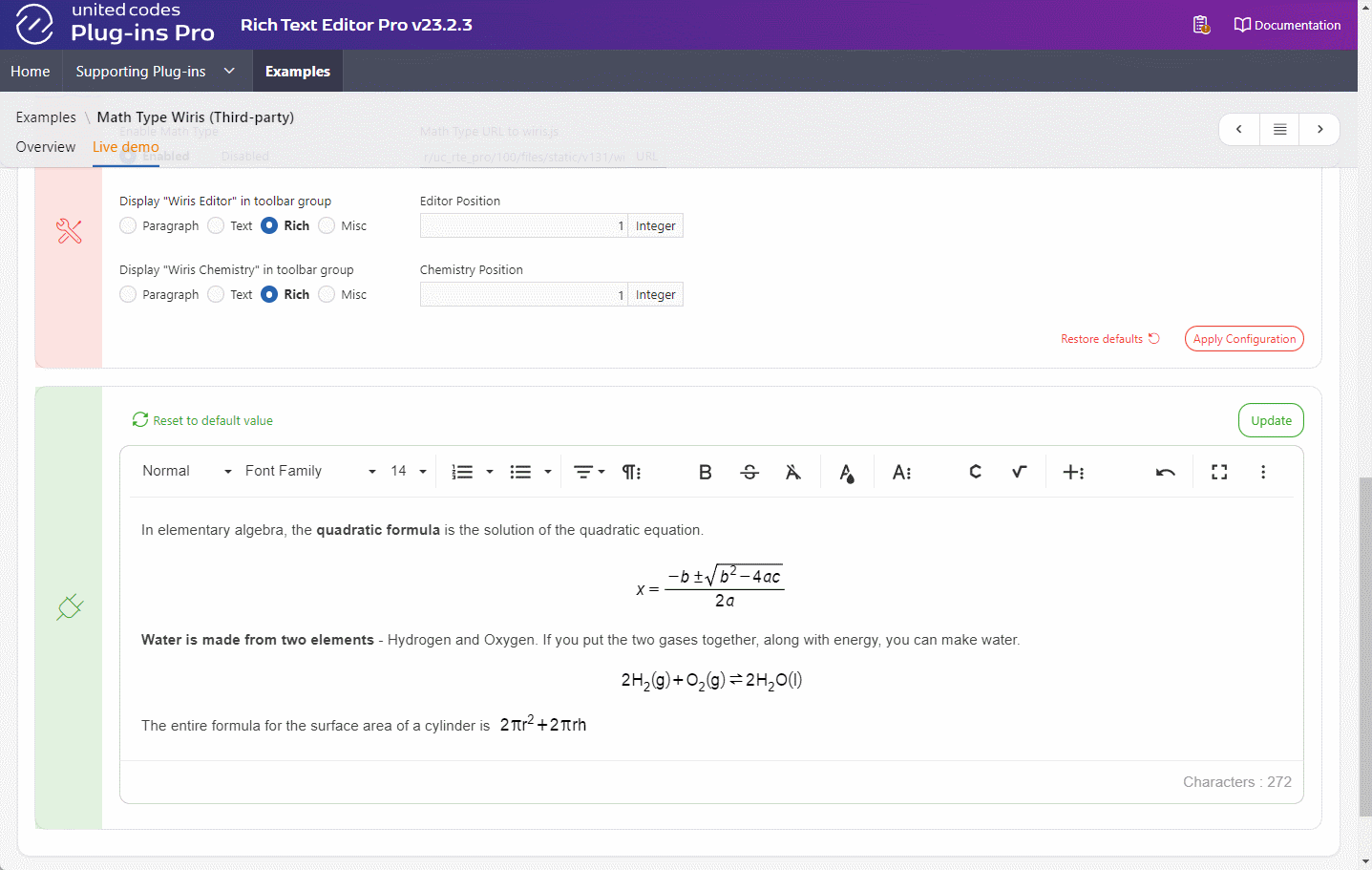Click the Update button
This screenshot has width=1372, height=870.
1271,420
